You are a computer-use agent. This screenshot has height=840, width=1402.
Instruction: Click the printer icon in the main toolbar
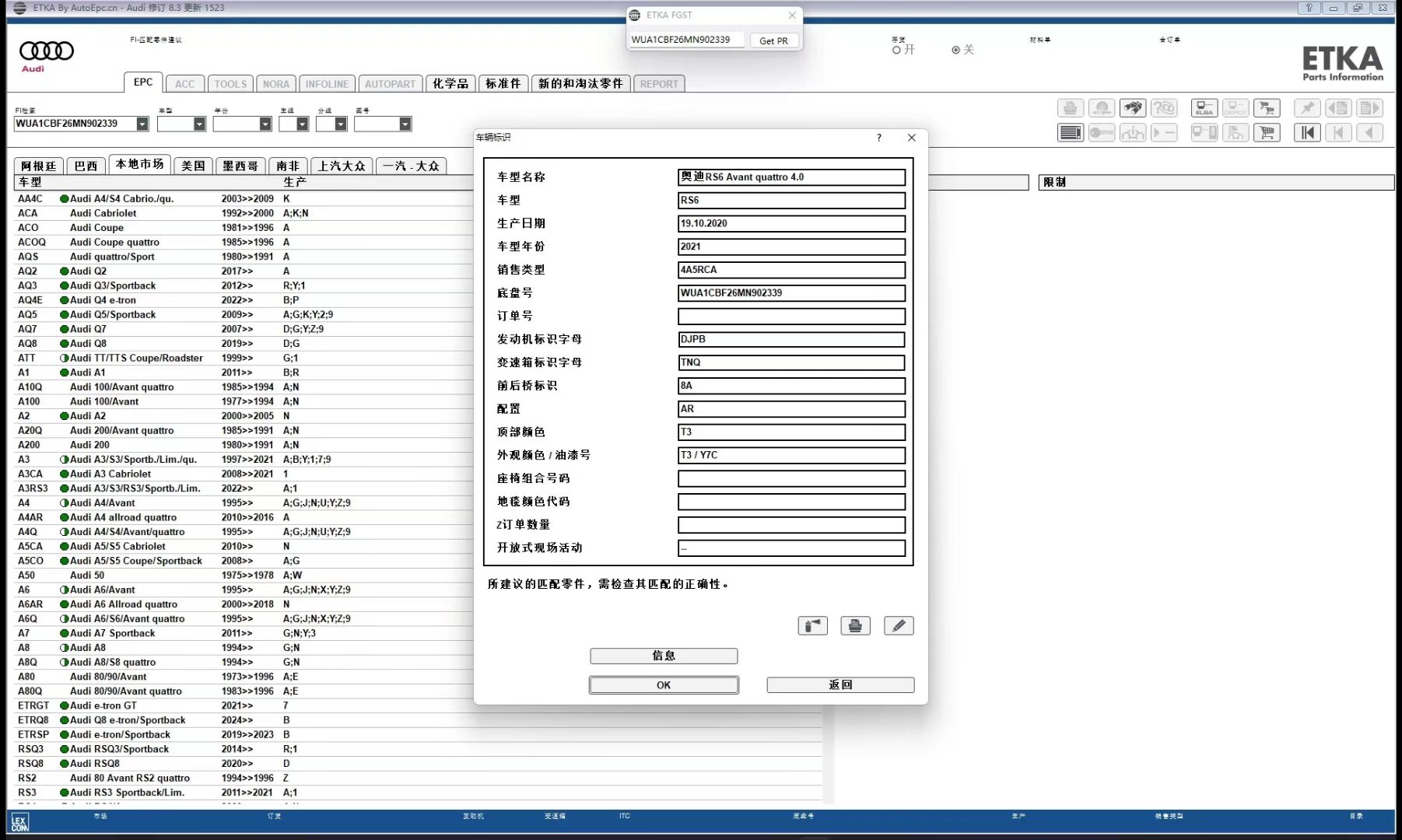[1070, 108]
